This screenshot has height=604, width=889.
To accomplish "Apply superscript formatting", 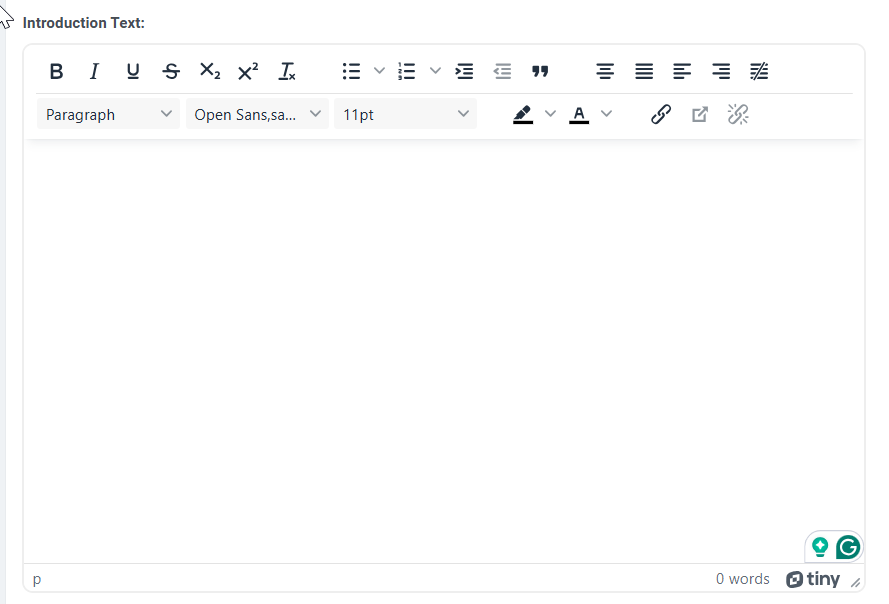I will click(248, 71).
